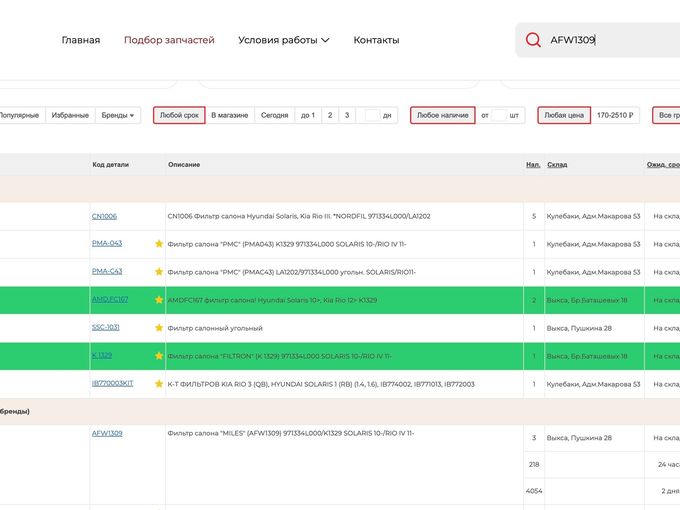Toggle favorite star for AMD.FC167 row
The image size is (680, 510).
pos(159,300)
